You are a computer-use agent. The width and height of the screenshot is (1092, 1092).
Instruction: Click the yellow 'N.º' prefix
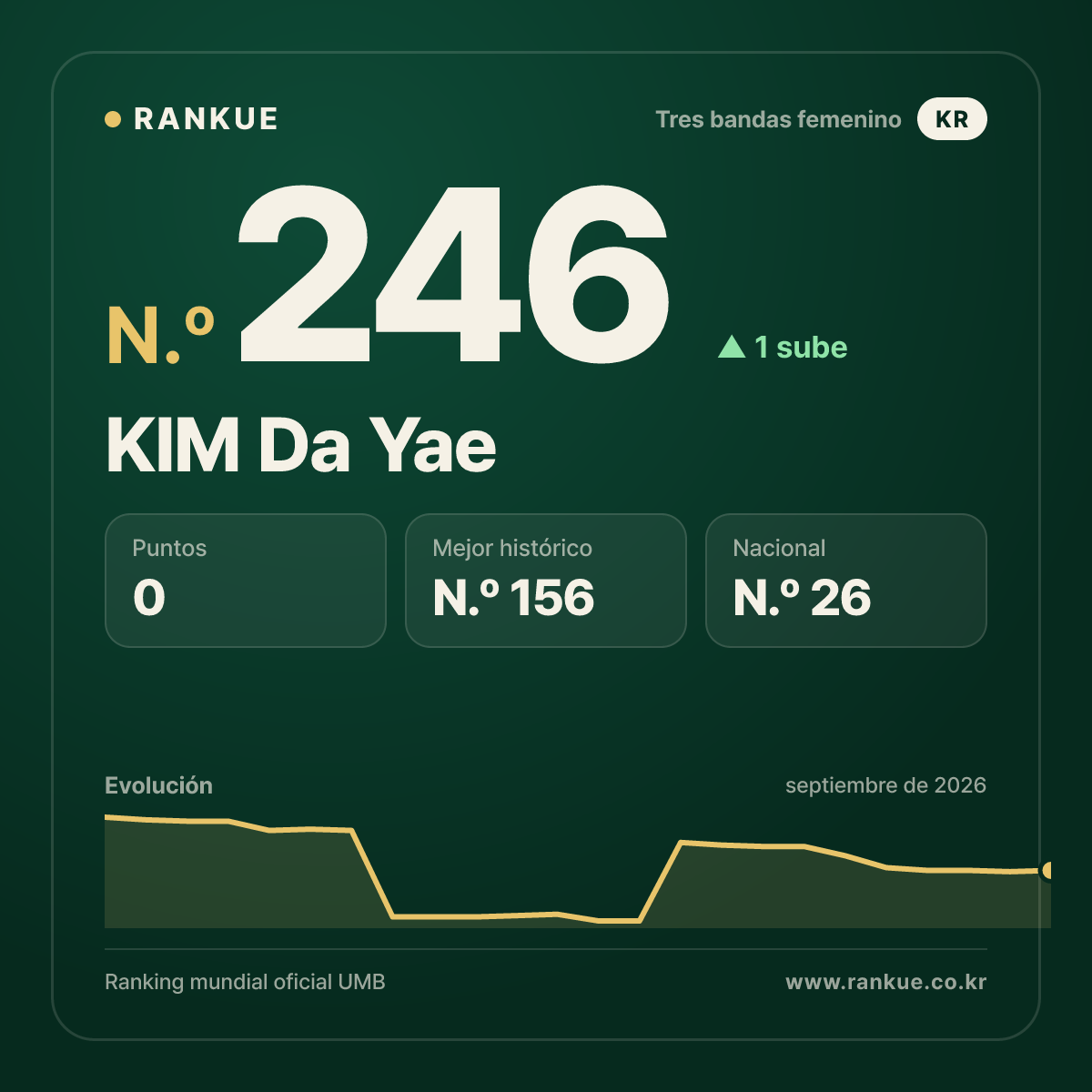(x=161, y=336)
